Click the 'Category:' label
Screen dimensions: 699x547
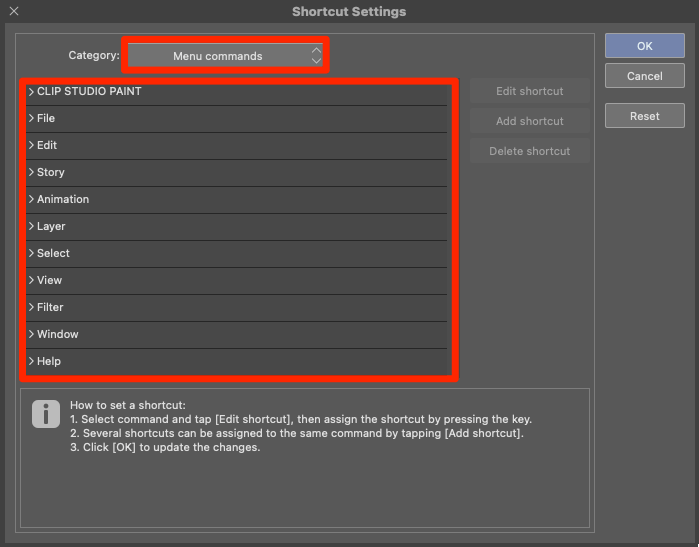[94, 55]
